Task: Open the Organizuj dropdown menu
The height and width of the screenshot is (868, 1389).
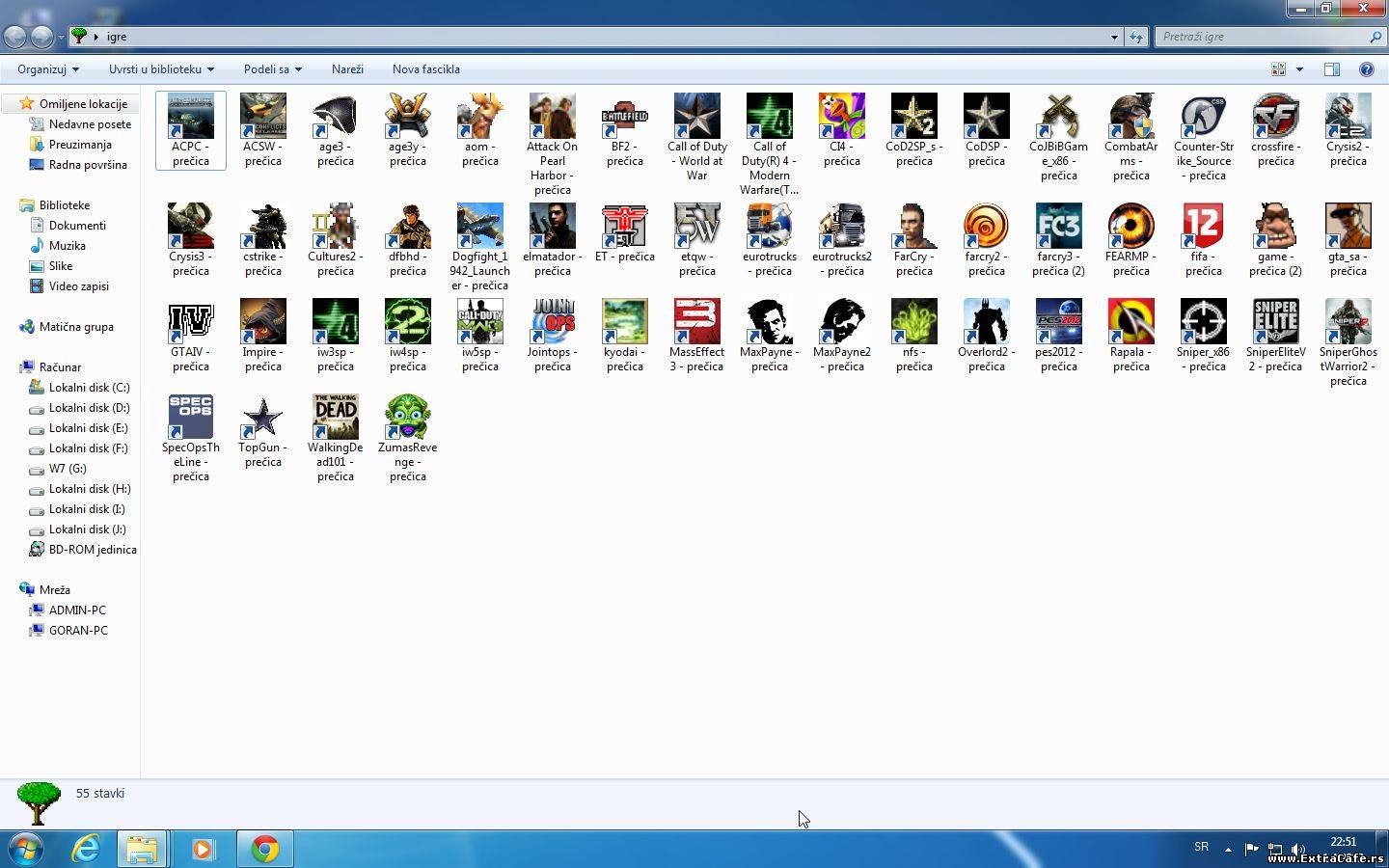Action: [x=48, y=69]
